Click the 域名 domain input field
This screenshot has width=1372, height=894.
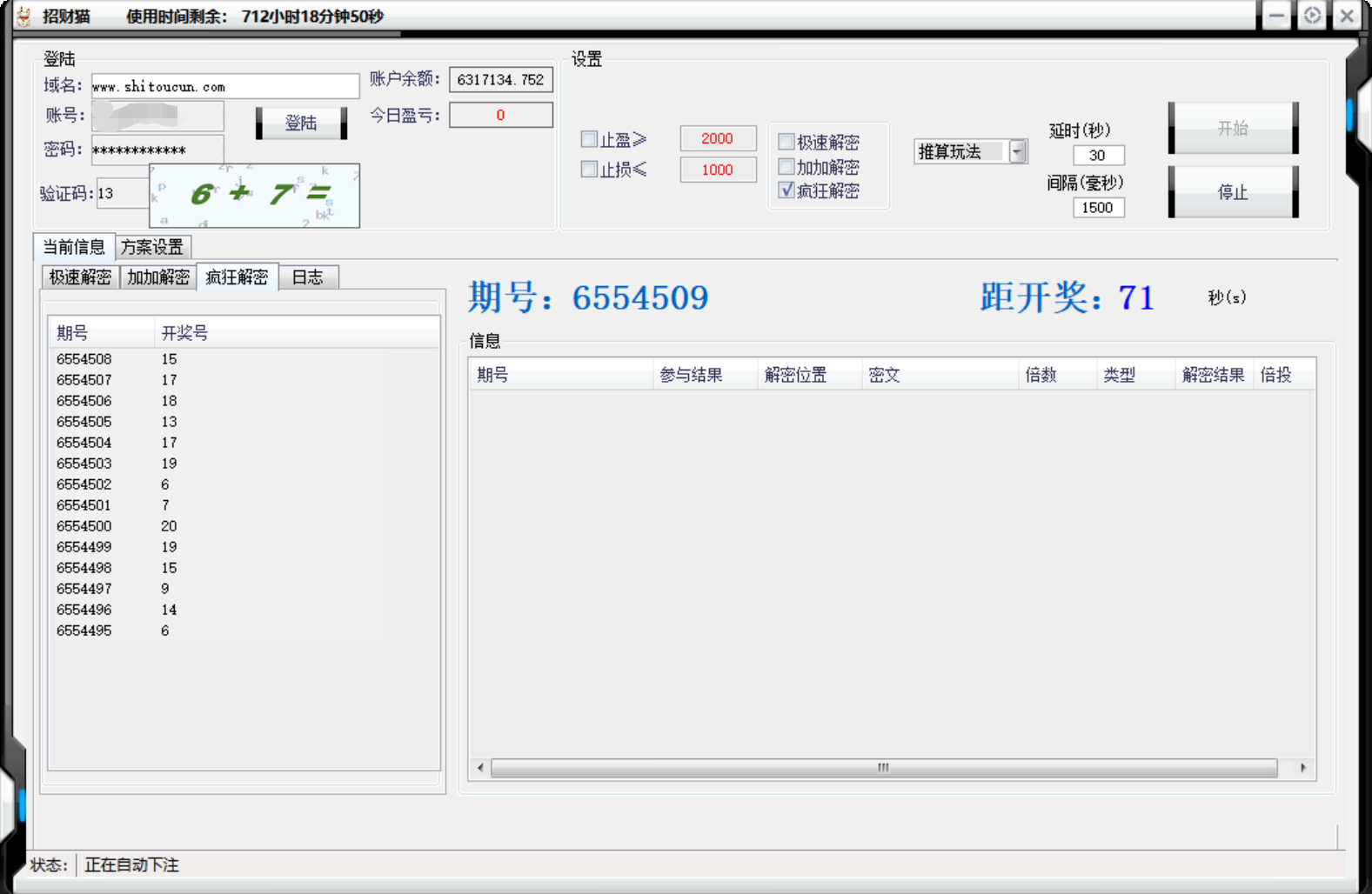coord(224,86)
